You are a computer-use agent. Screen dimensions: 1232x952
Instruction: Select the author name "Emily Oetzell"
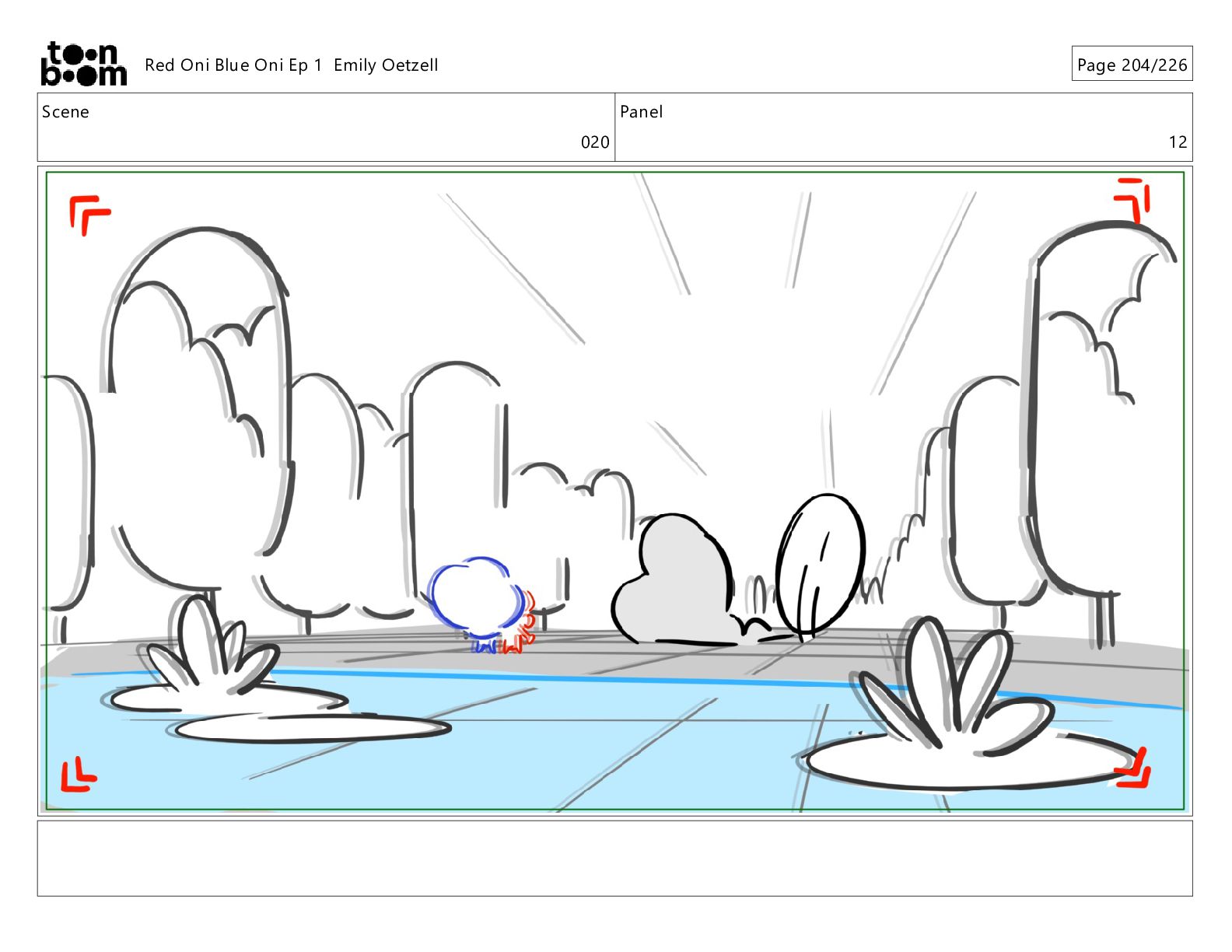(x=386, y=65)
